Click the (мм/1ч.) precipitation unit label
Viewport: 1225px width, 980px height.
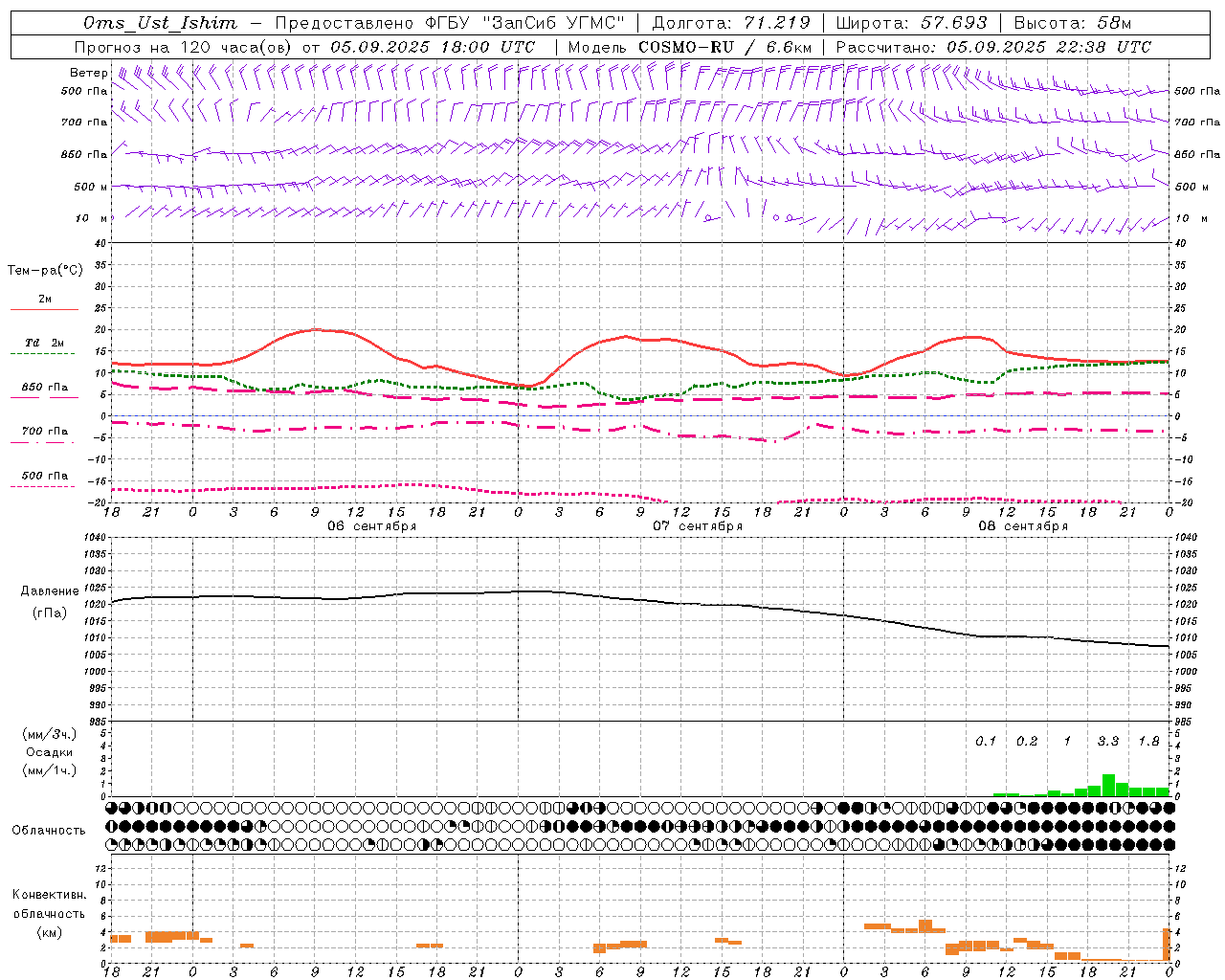click(50, 771)
